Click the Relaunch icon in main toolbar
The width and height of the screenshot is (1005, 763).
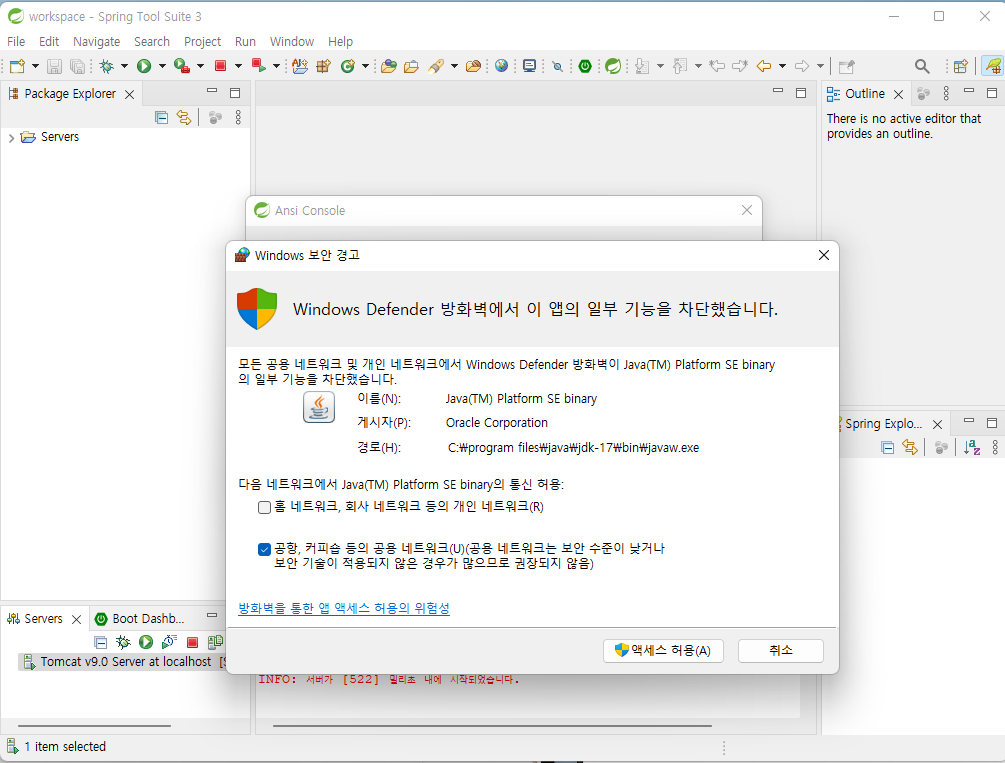(x=258, y=65)
